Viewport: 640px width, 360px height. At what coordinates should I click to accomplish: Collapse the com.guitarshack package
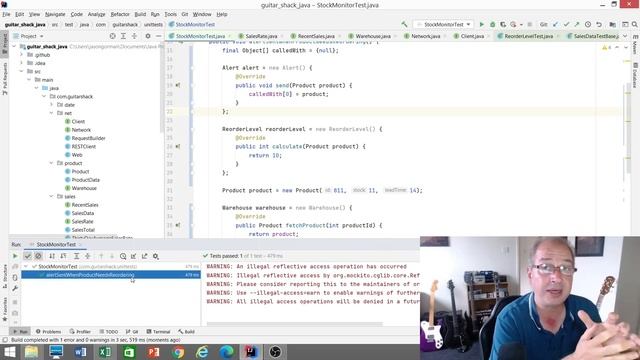[x=44, y=96]
